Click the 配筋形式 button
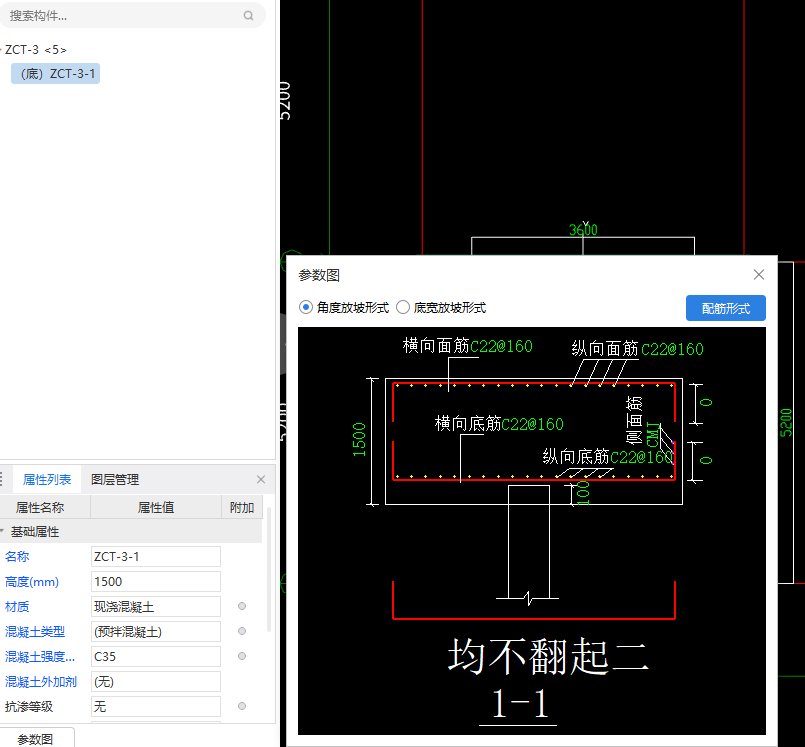Image resolution: width=805 pixels, height=747 pixels. 725,308
